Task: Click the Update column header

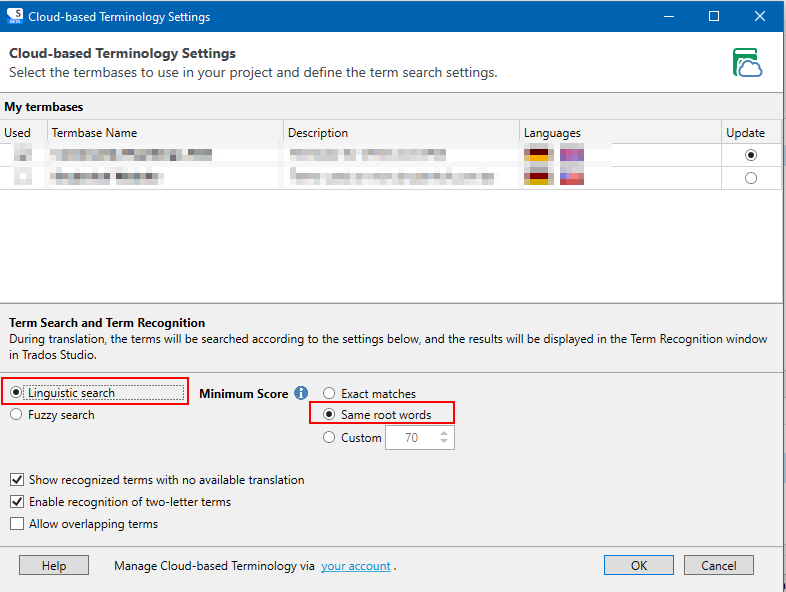Action: (751, 133)
